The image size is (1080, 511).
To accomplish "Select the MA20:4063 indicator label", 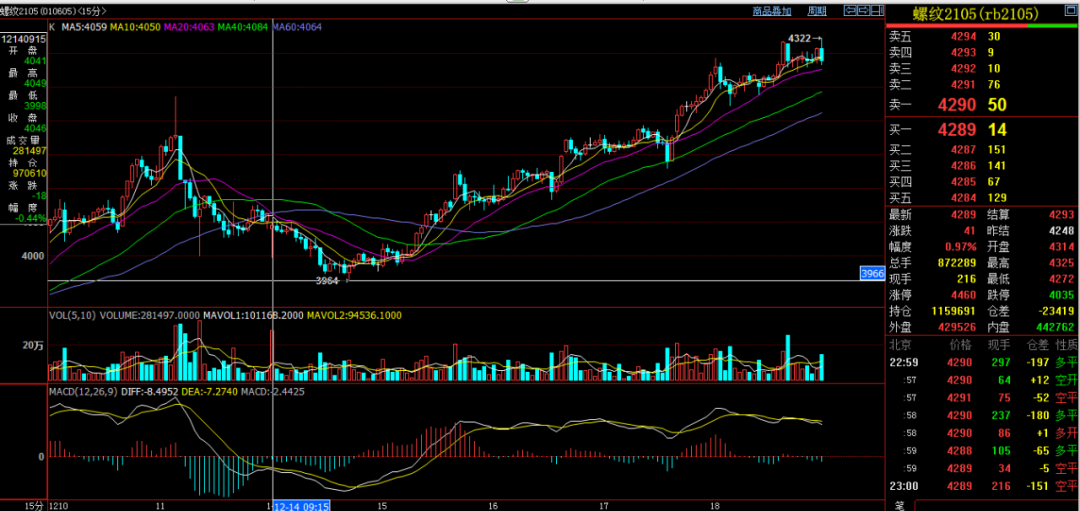I will coord(189,28).
